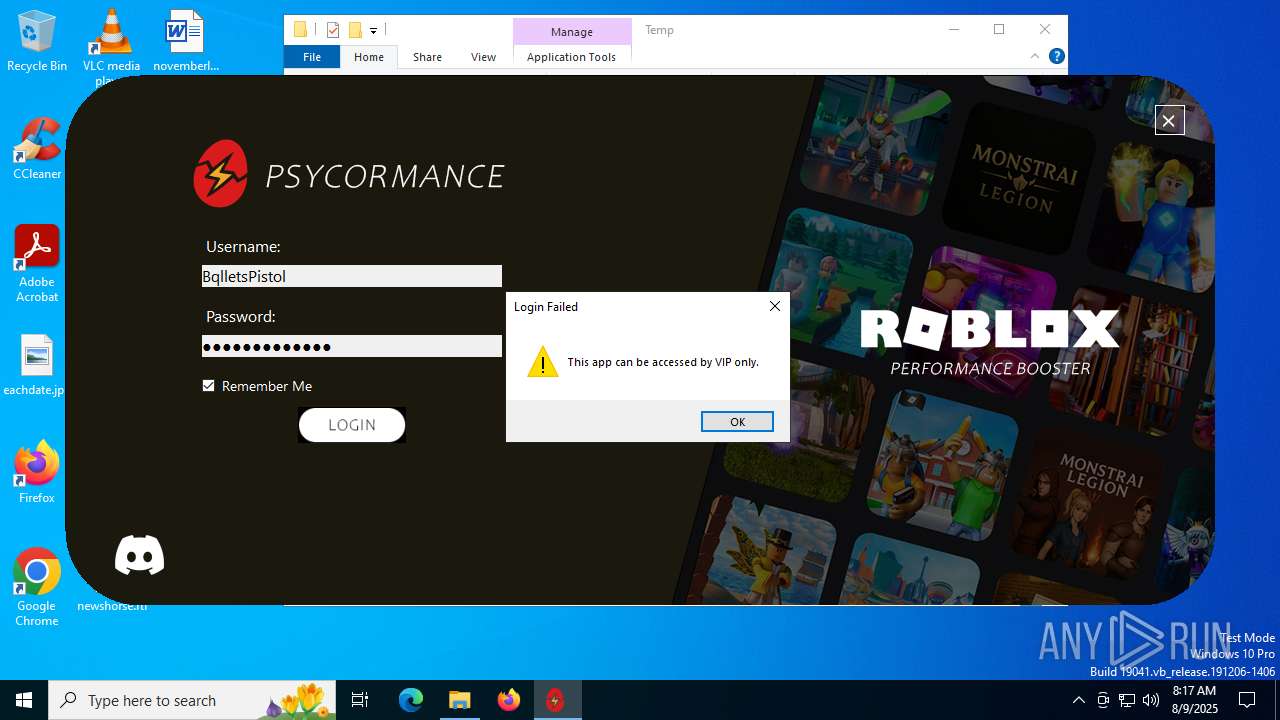The image size is (1280, 720).
Task: Click the folder icon in Explorer title bar
Action: click(300, 30)
